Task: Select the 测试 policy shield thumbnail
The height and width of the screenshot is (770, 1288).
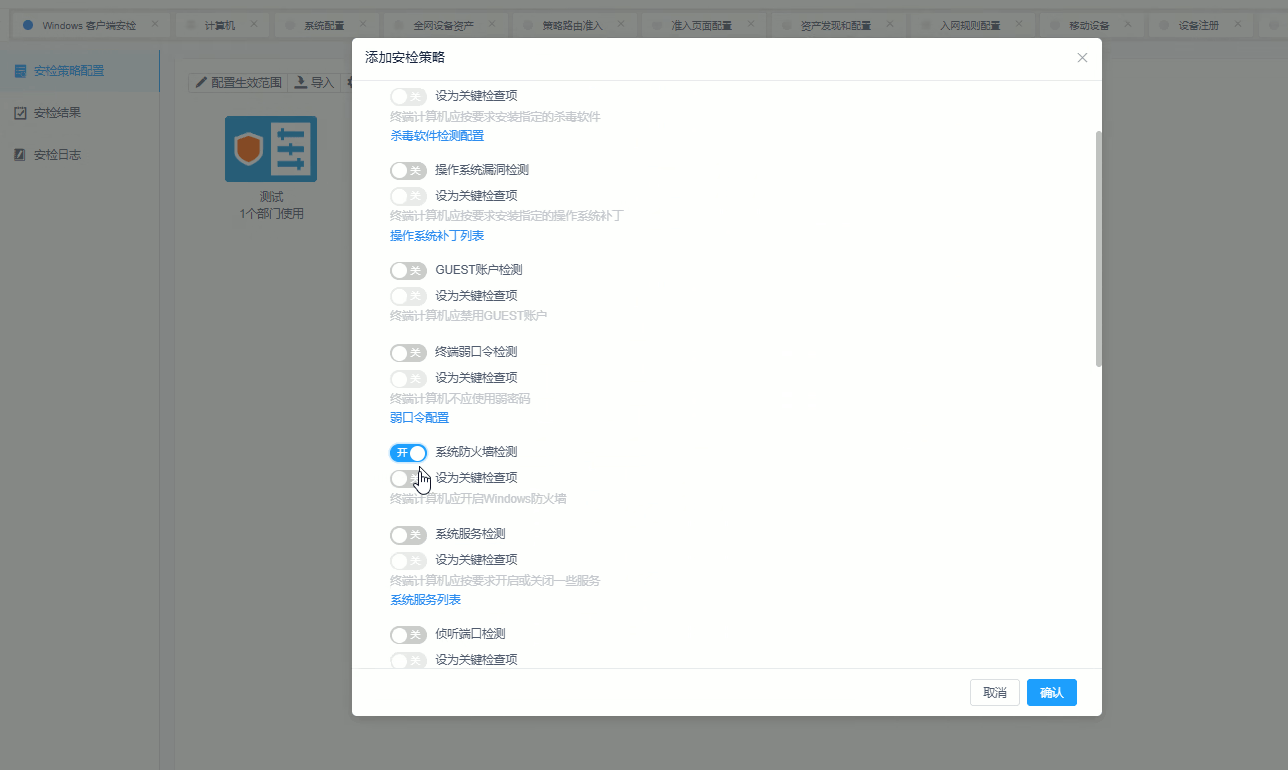Action: (271, 149)
